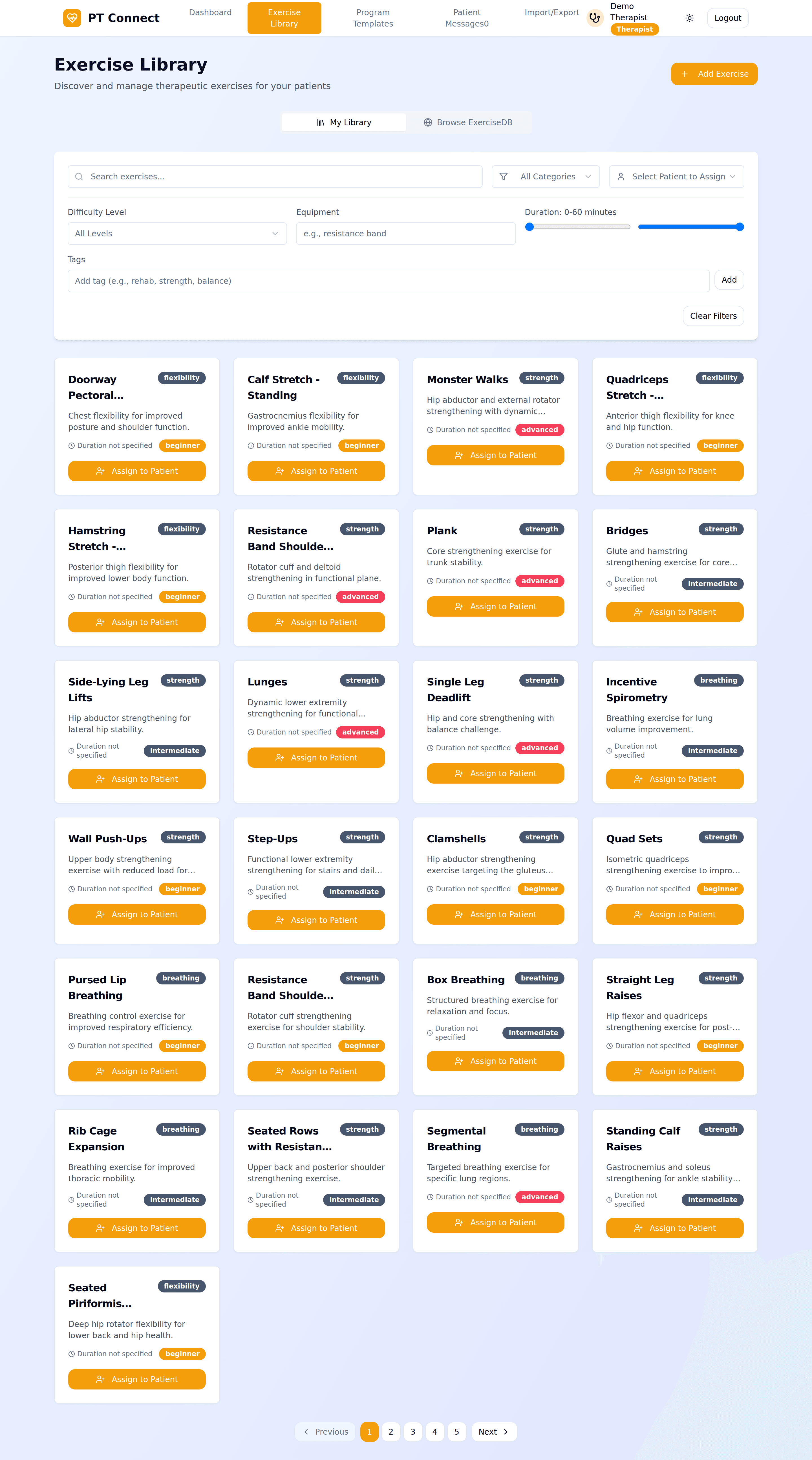Viewport: 812px width, 1460px height.
Task: Go to the Dashboard nav item
Action: [x=210, y=12]
